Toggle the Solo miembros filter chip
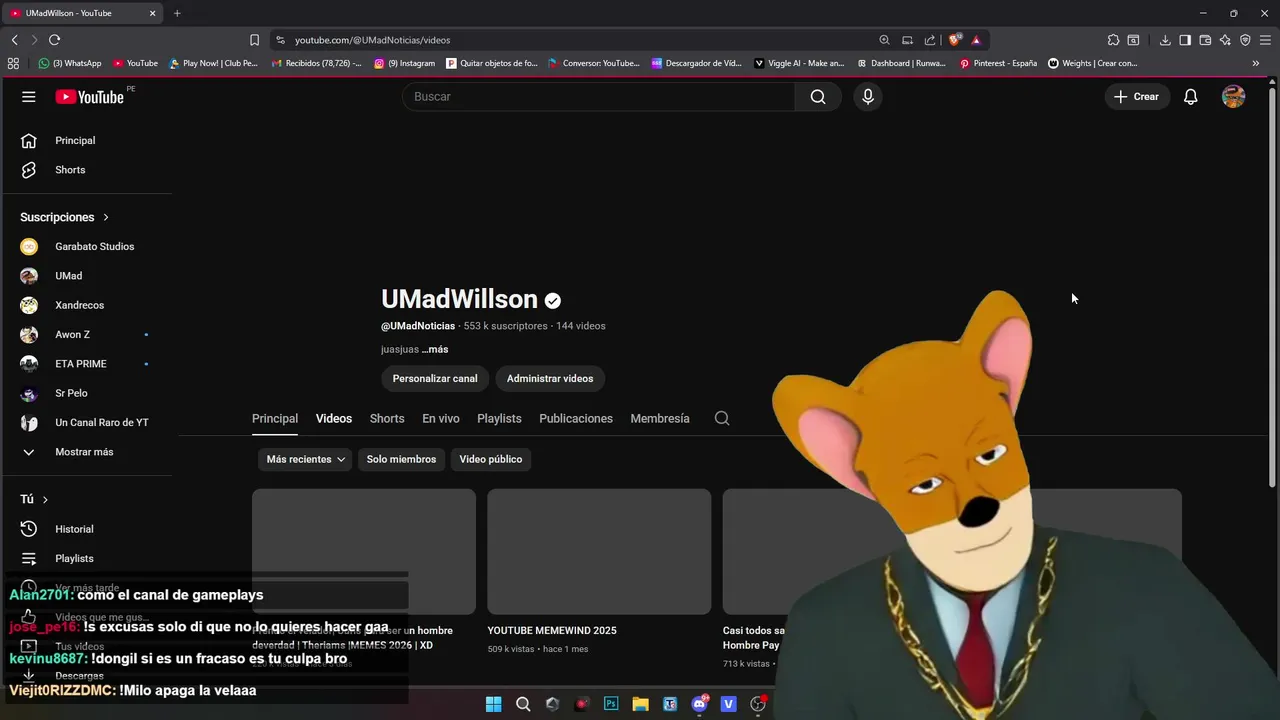This screenshot has height=720, width=1280. pyautogui.click(x=401, y=459)
